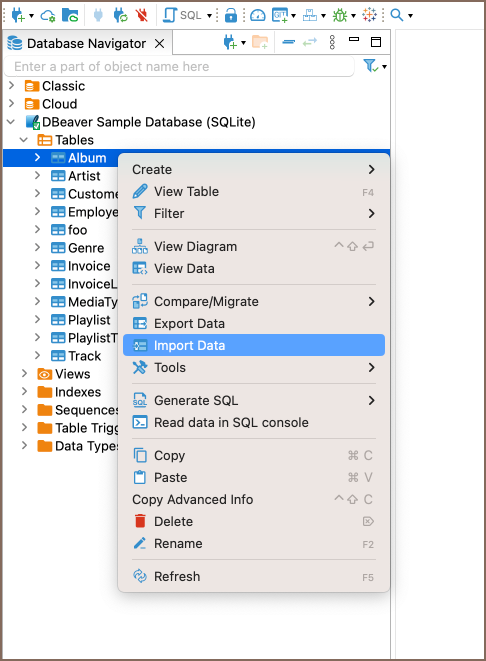
Task: Collapse the Tables folder
Action: 24,140
